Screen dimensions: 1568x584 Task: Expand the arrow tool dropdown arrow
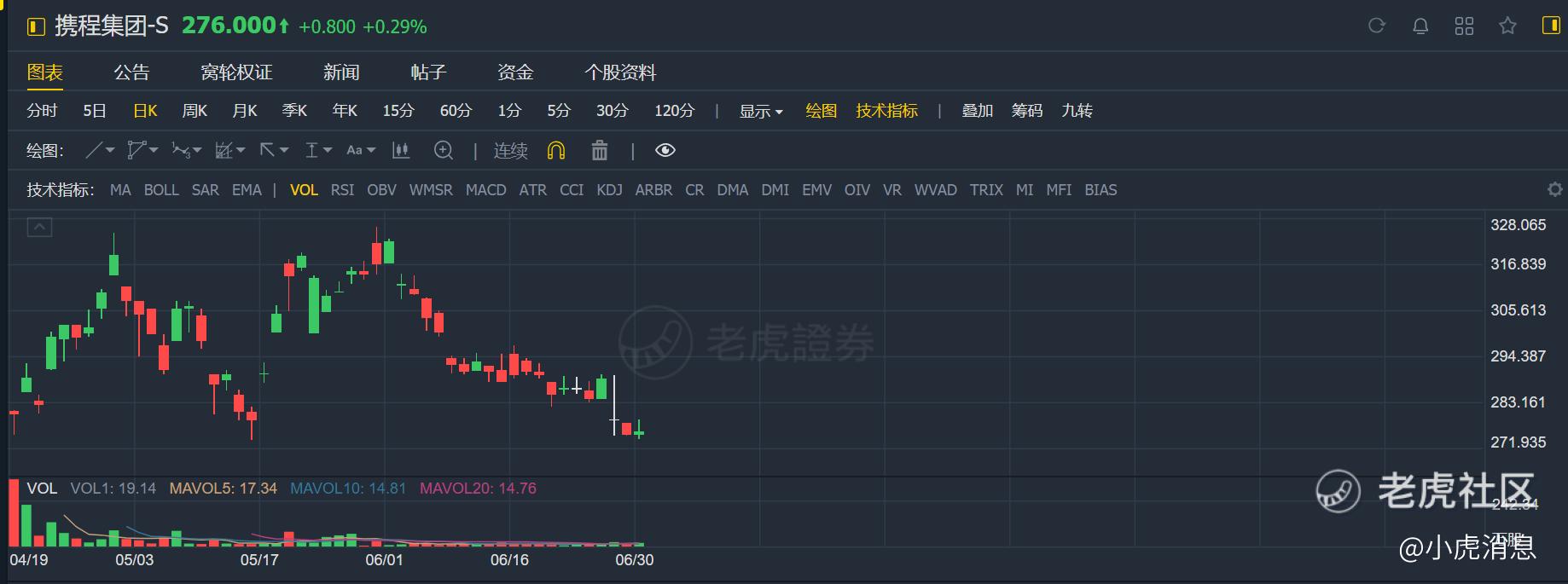(284, 151)
